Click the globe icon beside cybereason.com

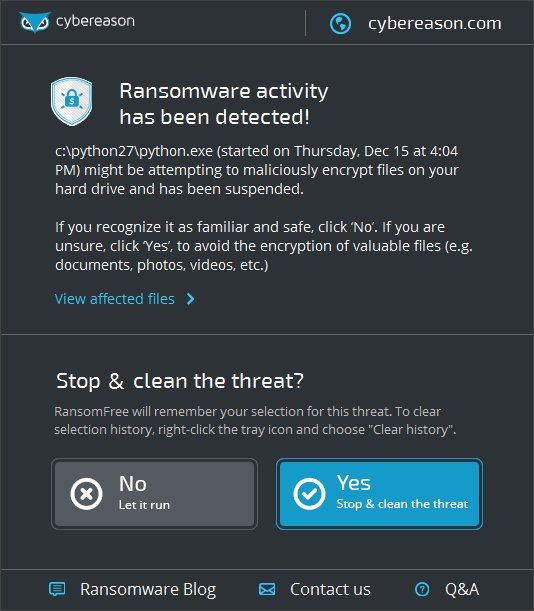(340, 24)
